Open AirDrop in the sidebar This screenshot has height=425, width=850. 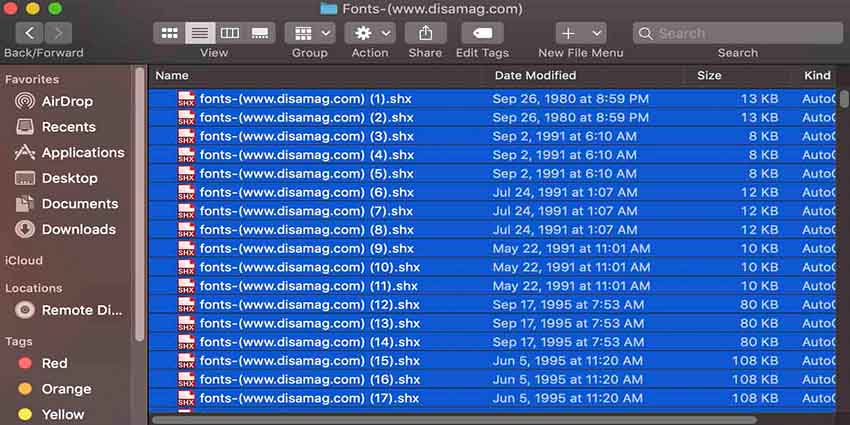66,101
